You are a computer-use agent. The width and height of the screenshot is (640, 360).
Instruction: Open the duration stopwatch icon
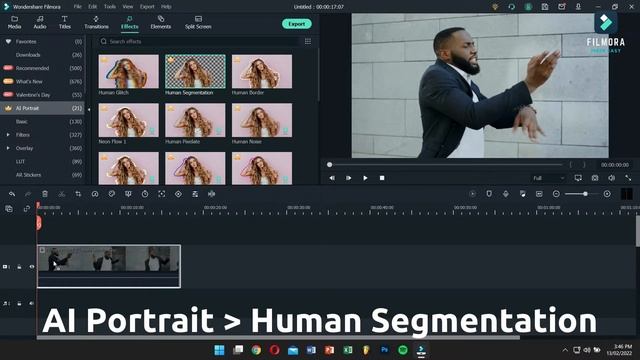[145, 194]
